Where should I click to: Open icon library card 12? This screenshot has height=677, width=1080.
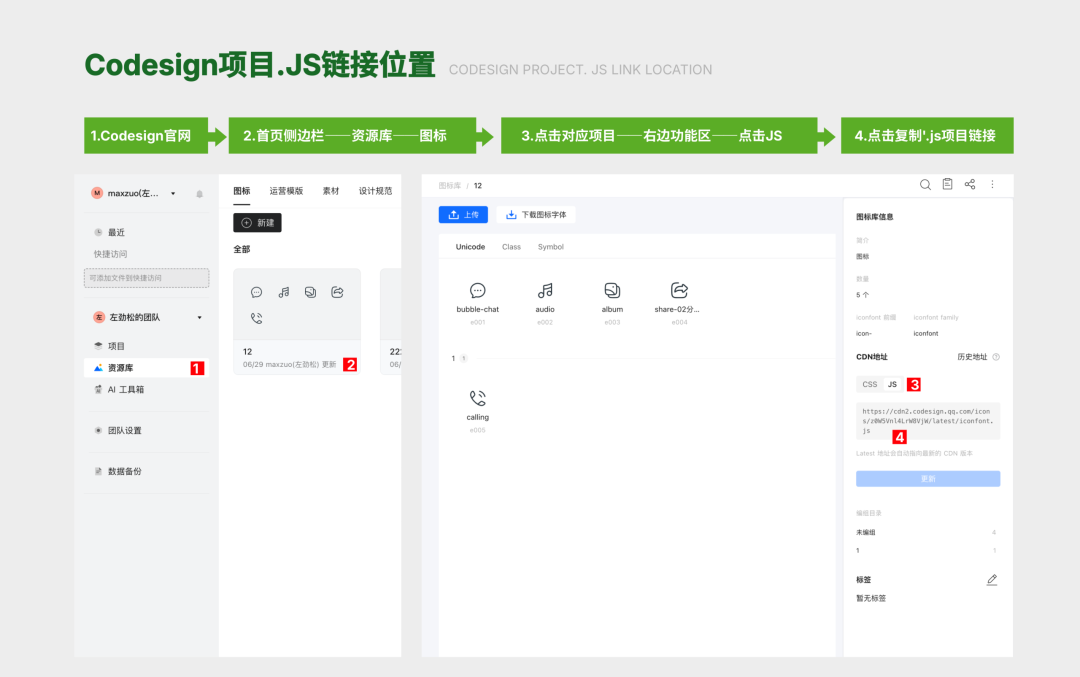point(297,322)
